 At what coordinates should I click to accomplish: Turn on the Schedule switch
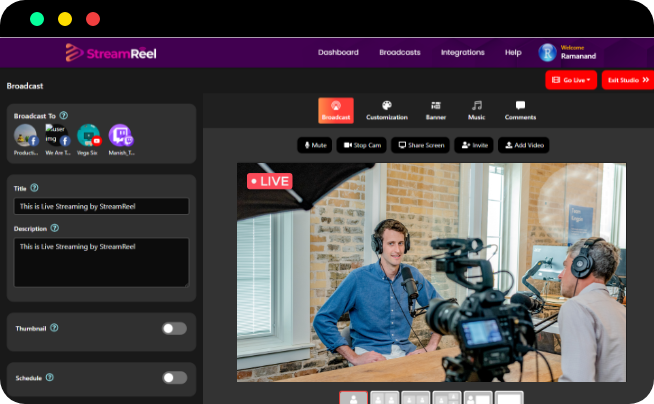[x=174, y=377]
